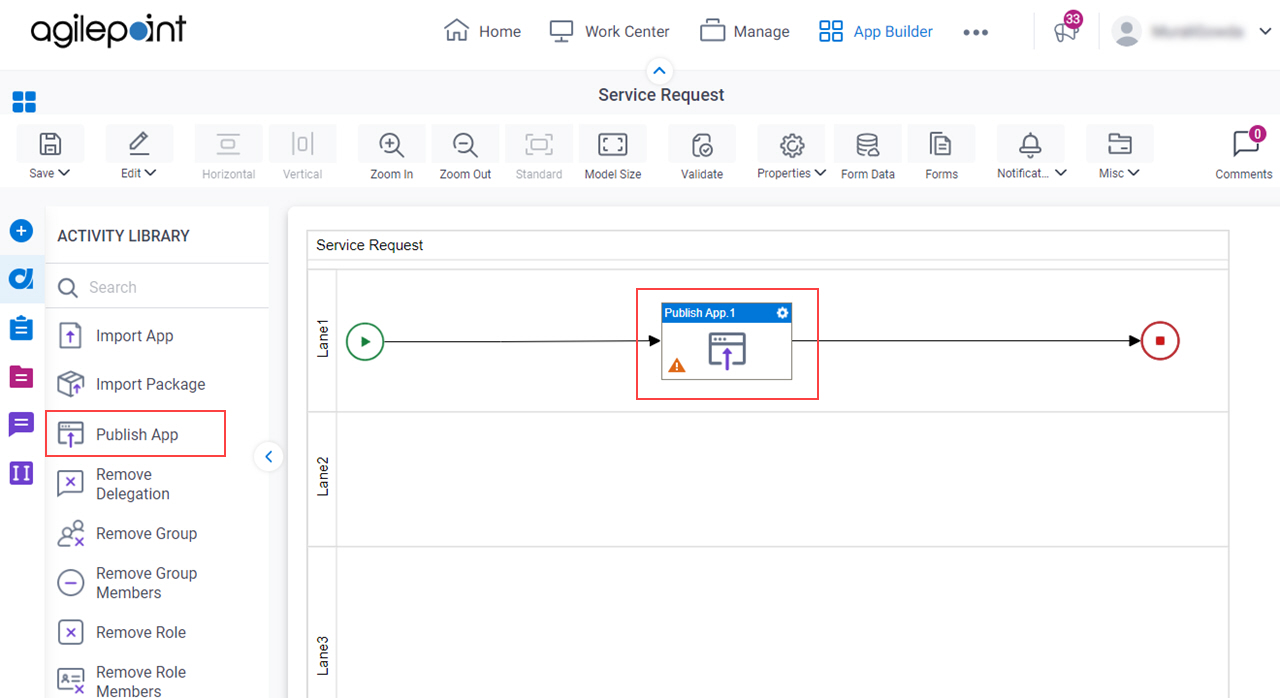This screenshot has height=698, width=1280.
Task: Select the AgilePoint activities sidebar icon
Action: point(22,279)
